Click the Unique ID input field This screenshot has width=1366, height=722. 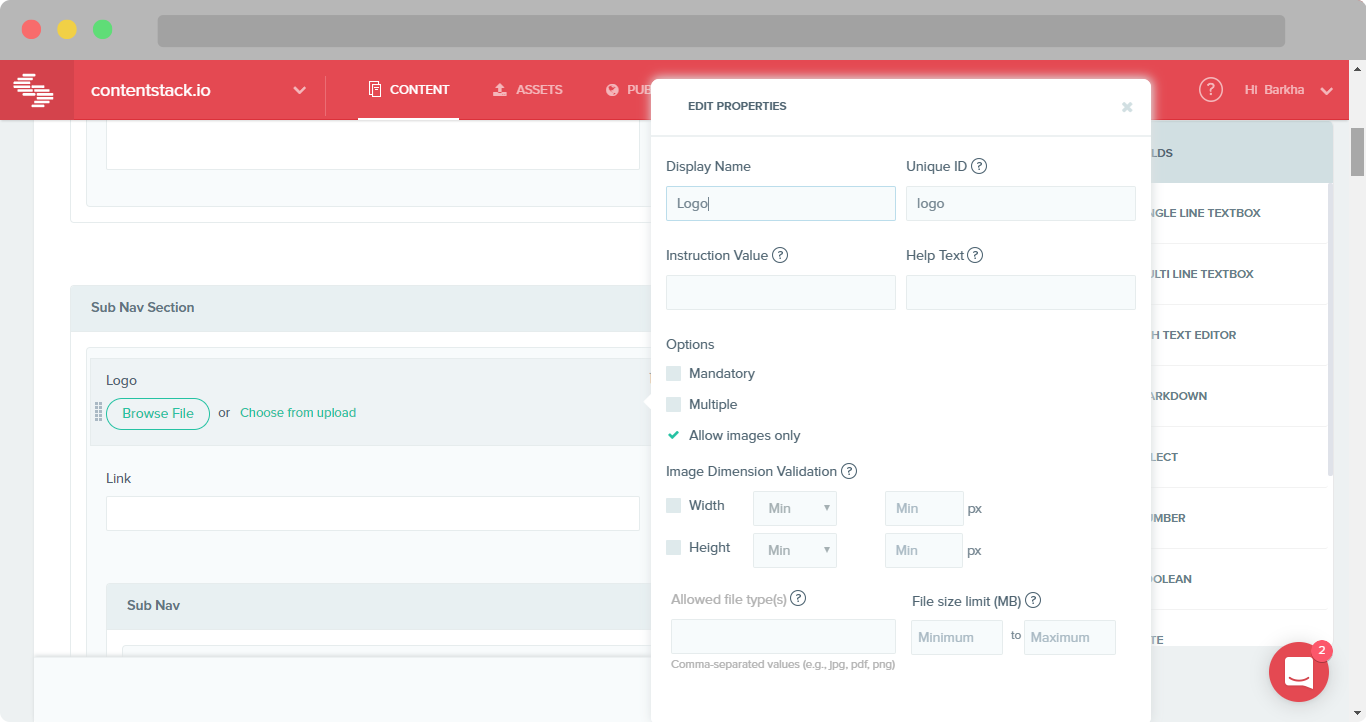tap(1021, 203)
